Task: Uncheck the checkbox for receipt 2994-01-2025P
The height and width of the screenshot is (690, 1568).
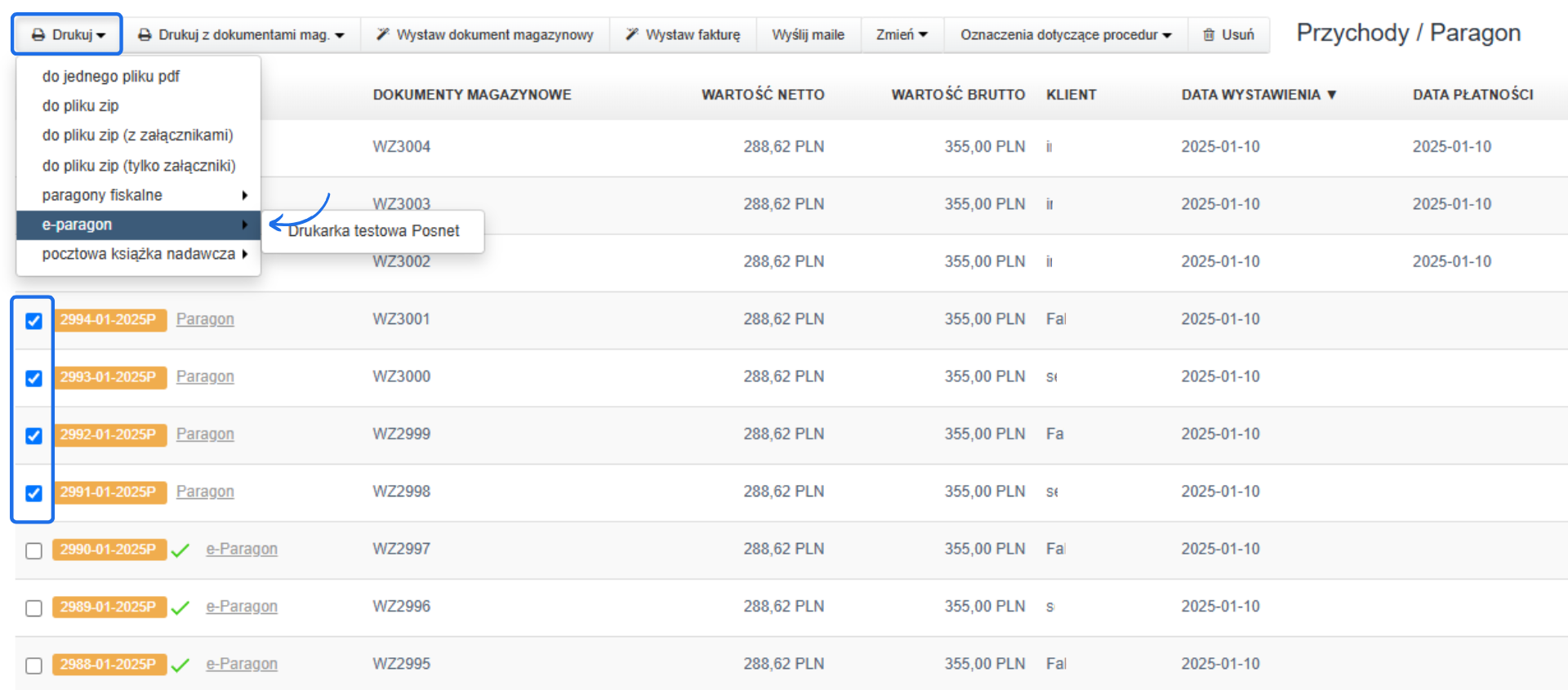Action: click(x=33, y=321)
